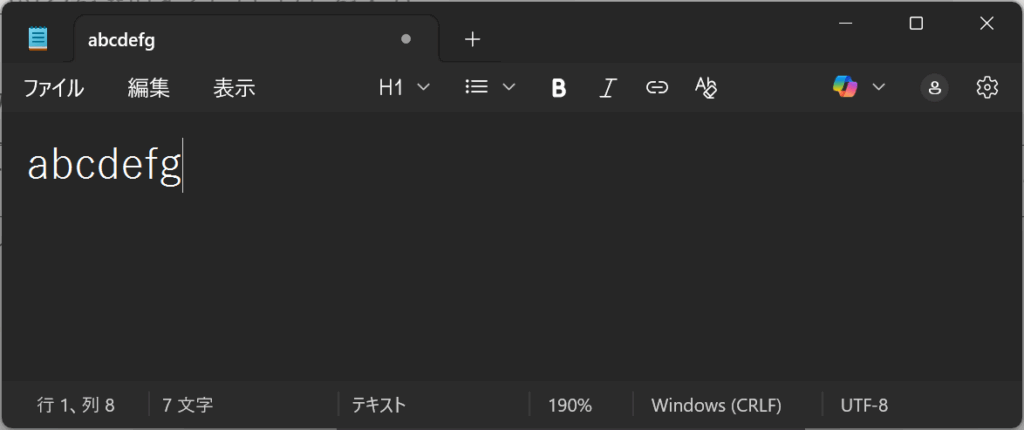This screenshot has height=430, width=1024.
Task: Toggle italic formatting
Action: 607,88
